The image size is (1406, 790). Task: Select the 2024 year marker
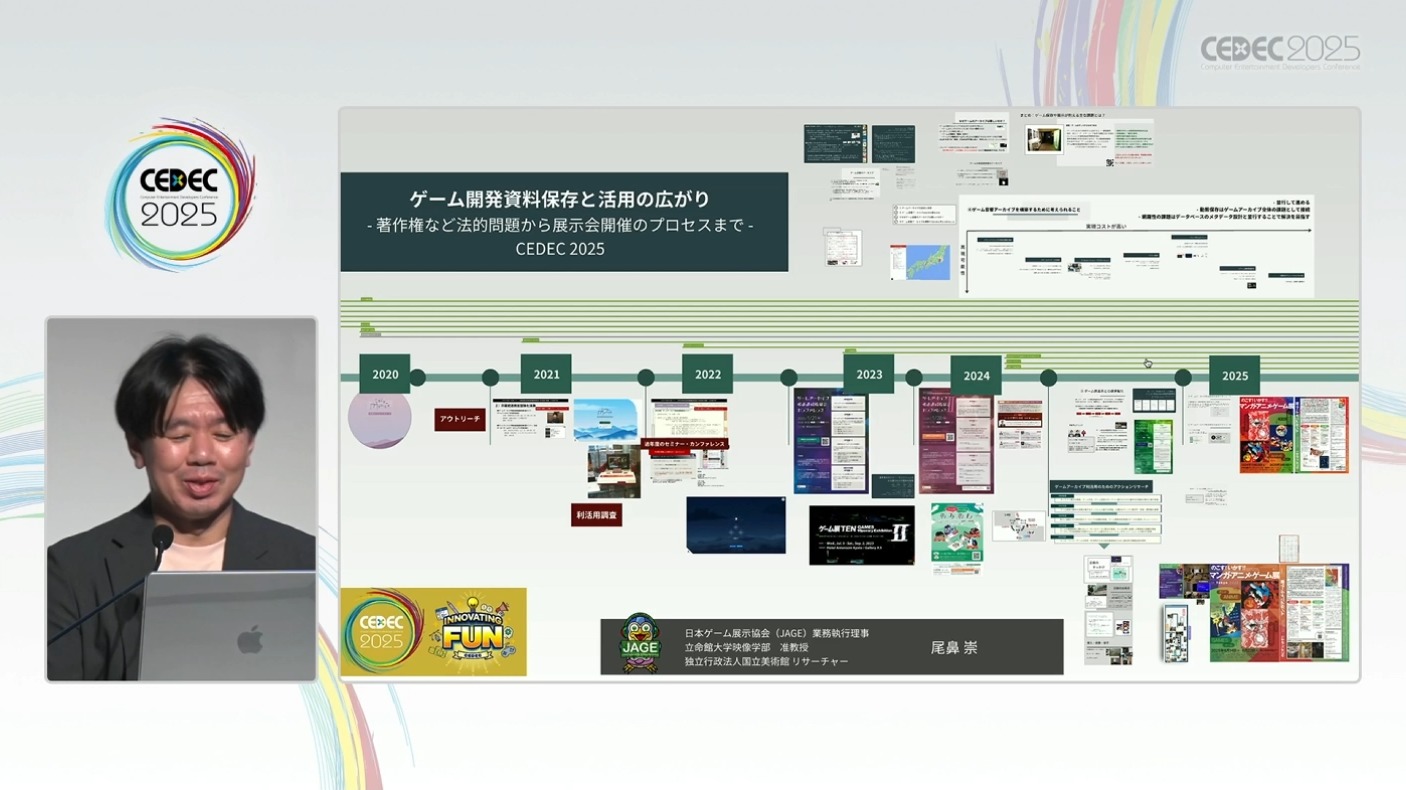click(976, 376)
